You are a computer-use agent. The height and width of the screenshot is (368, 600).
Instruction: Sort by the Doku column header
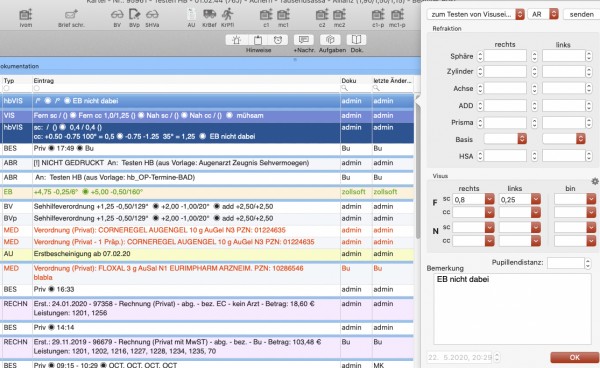tap(356, 81)
